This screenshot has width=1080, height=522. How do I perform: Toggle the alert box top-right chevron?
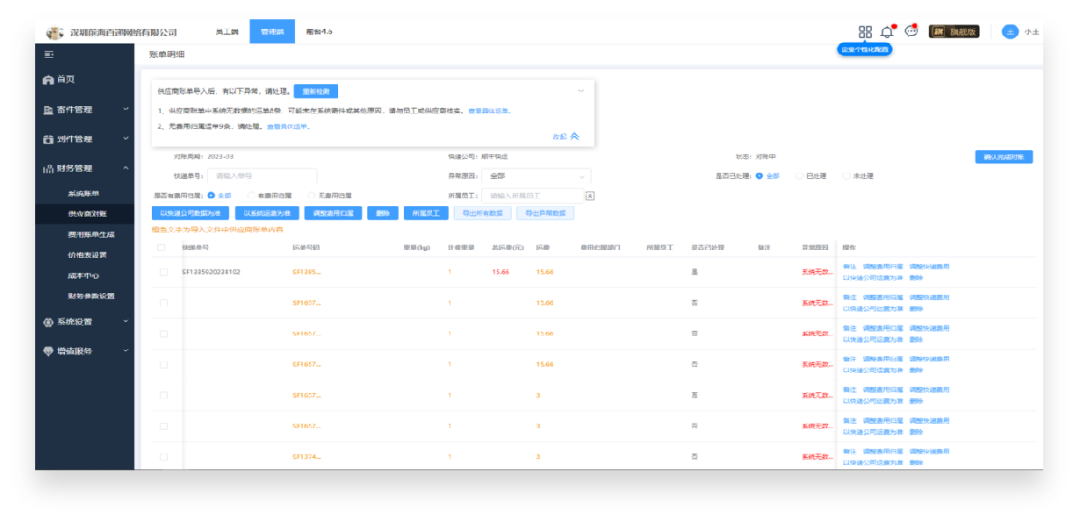pos(581,91)
